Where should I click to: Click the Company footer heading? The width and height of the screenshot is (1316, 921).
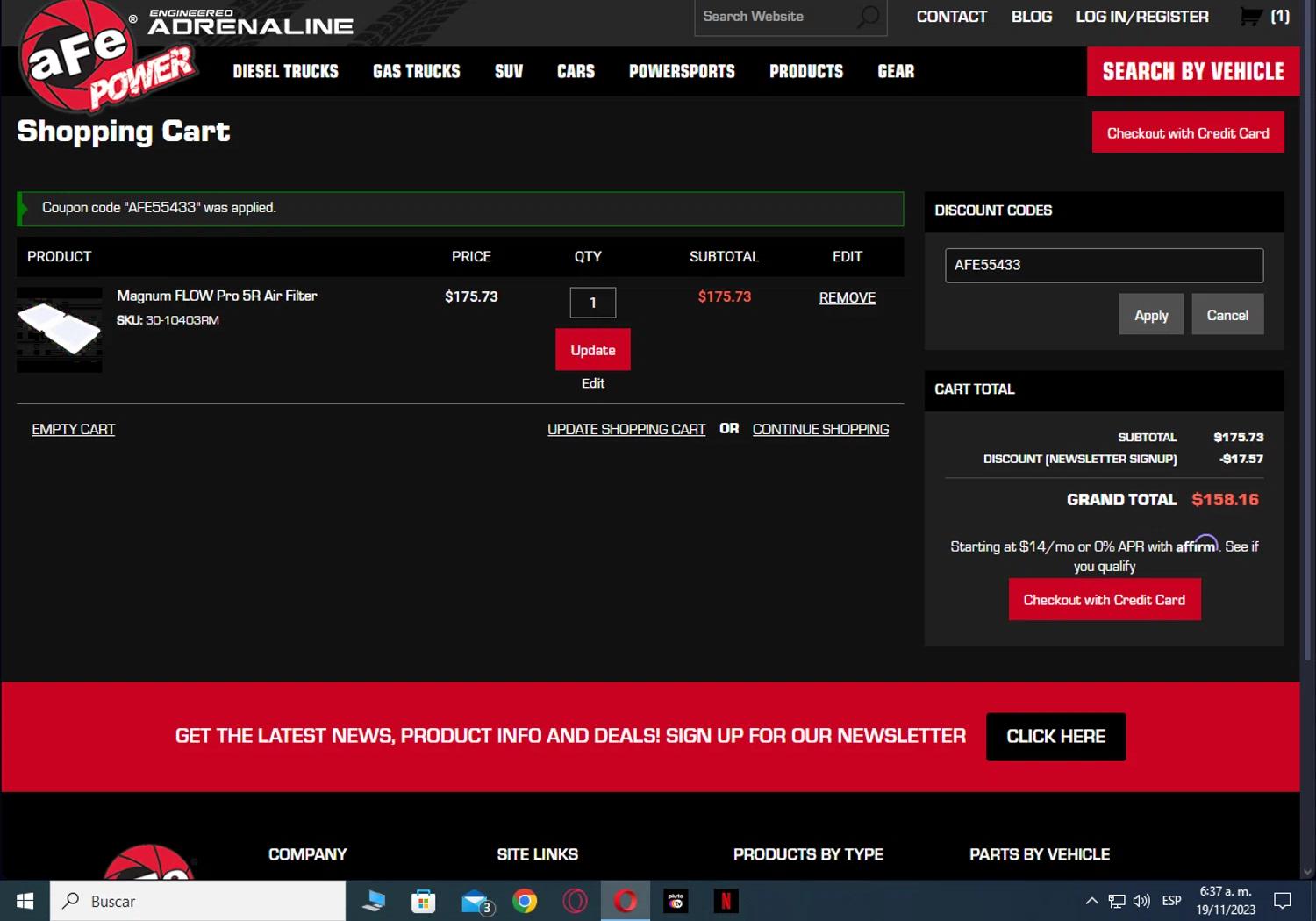pyautogui.click(x=308, y=854)
